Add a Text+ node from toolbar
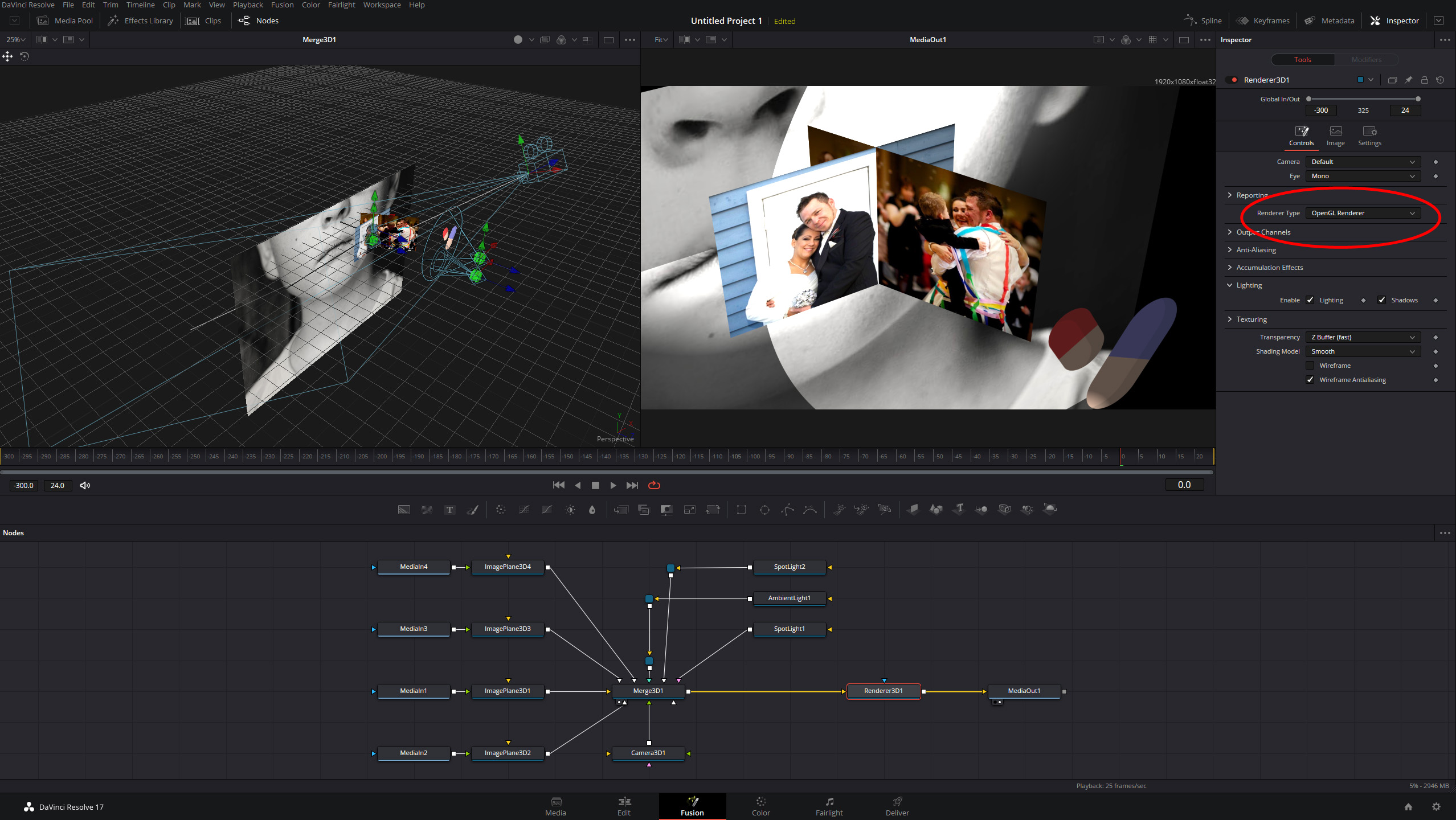Image resolution: width=1456 pixels, height=820 pixels. tap(449, 510)
